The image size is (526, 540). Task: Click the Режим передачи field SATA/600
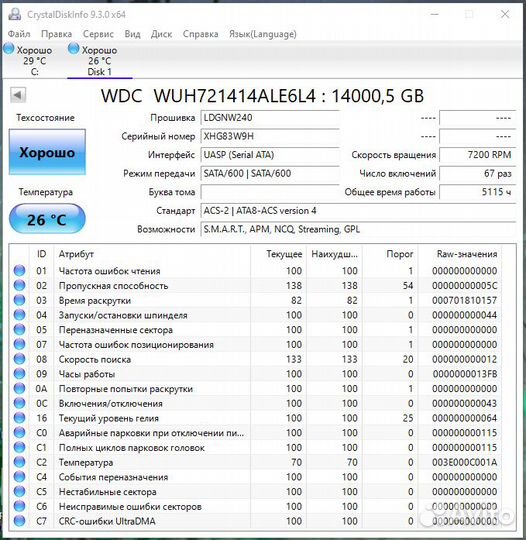point(270,174)
